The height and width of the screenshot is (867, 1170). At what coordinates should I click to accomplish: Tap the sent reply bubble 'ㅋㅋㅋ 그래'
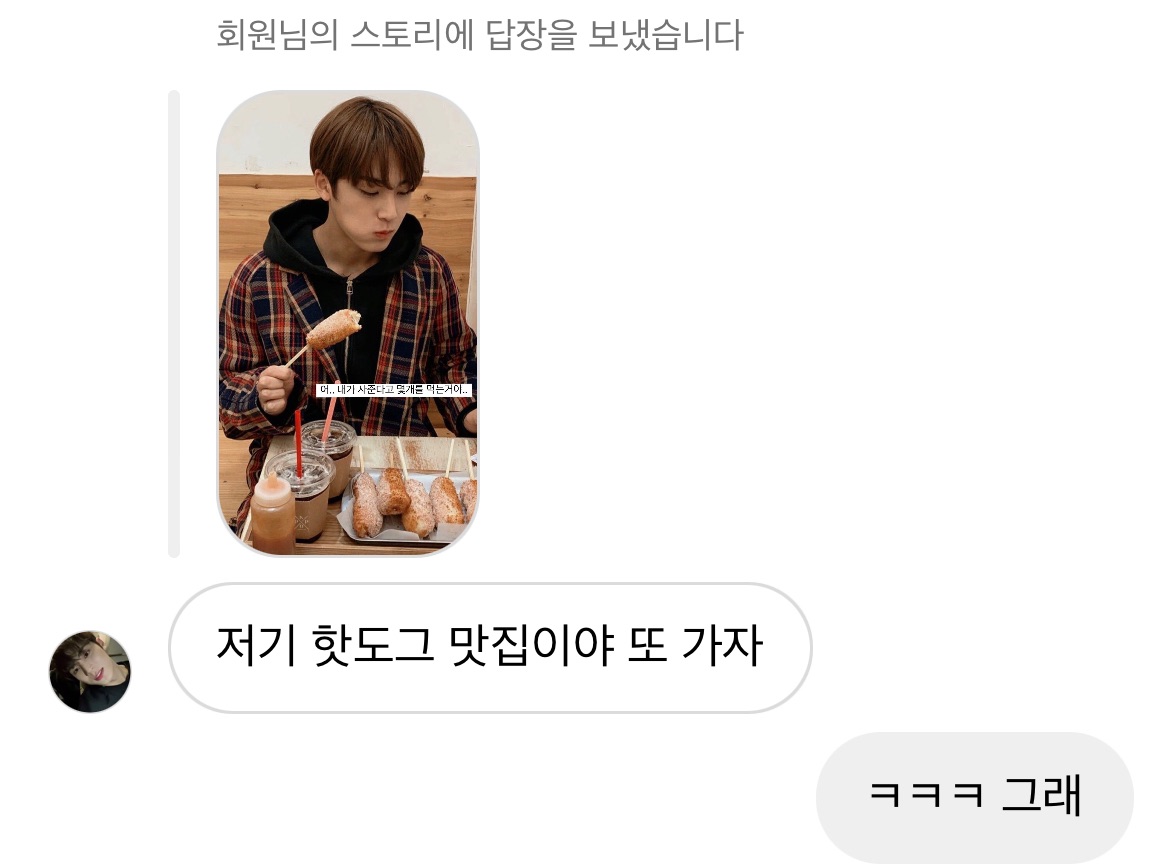point(975,797)
